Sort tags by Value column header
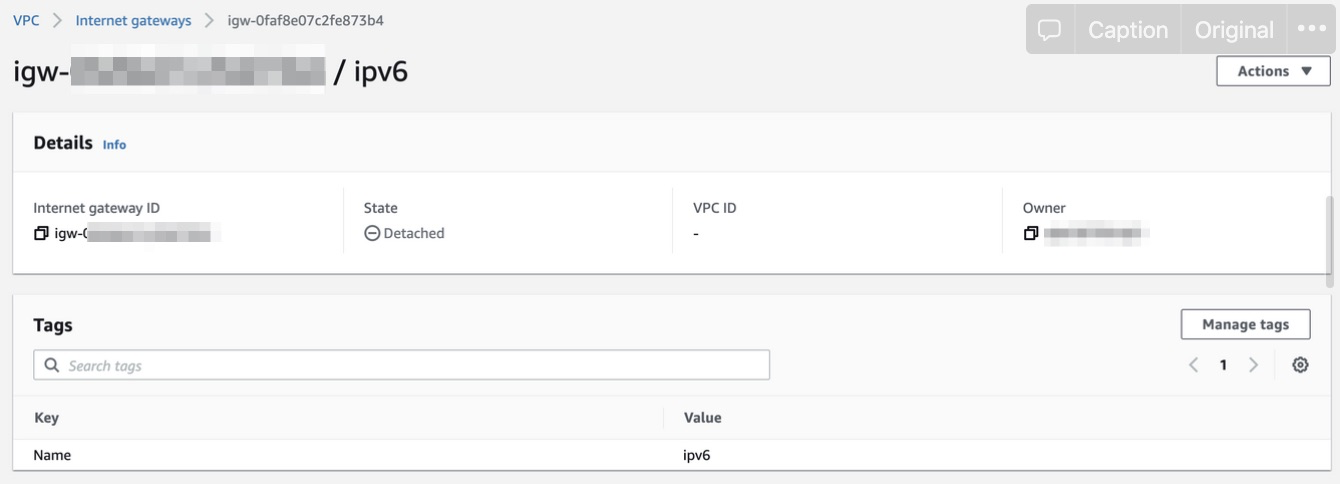This screenshot has width=1340, height=484. [702, 418]
